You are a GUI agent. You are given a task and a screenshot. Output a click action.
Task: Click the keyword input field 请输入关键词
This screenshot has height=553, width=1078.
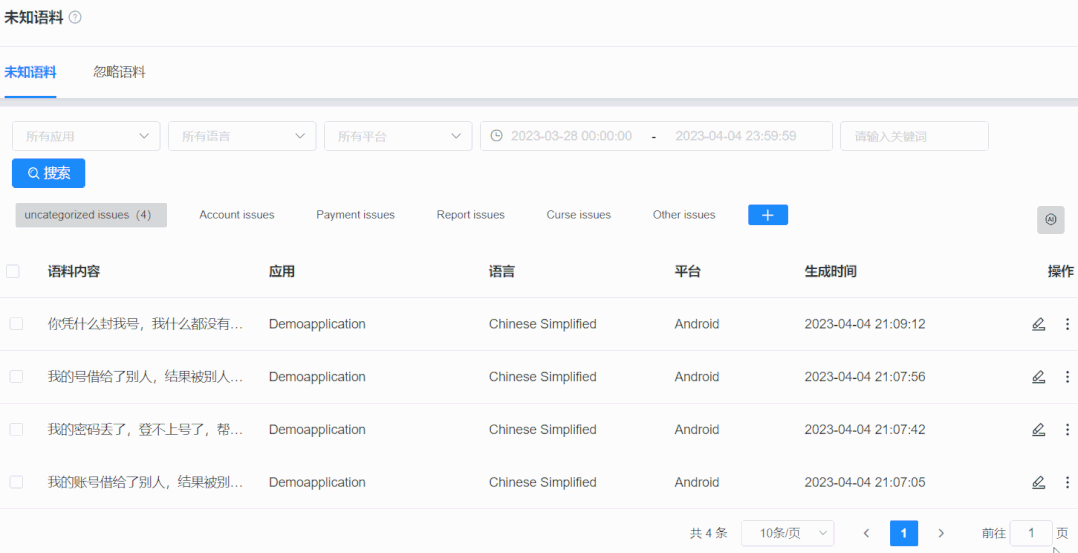pos(914,136)
